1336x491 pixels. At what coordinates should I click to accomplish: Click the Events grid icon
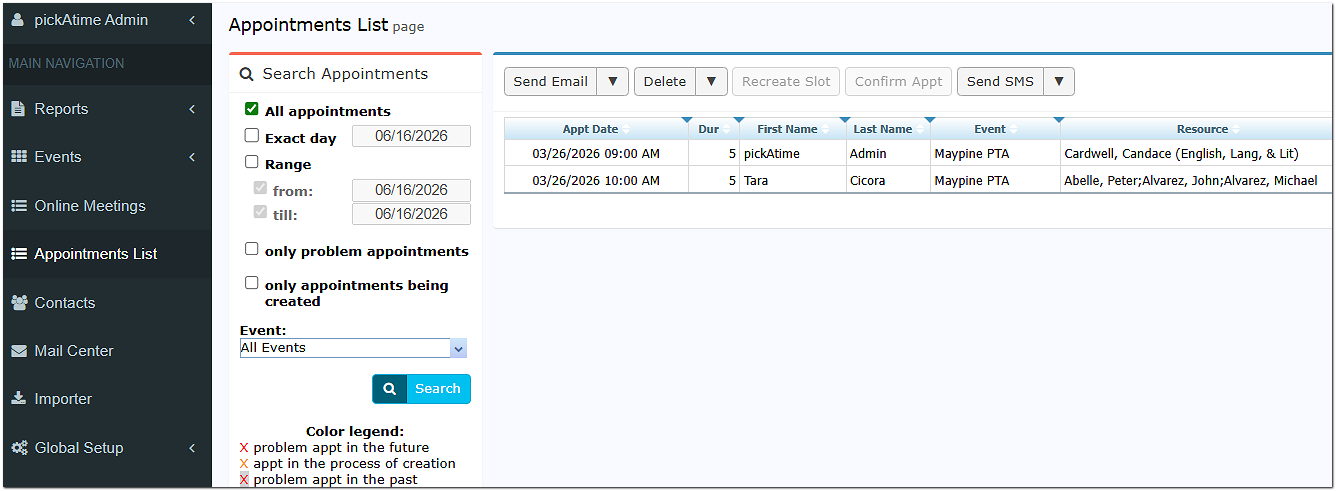[18, 157]
